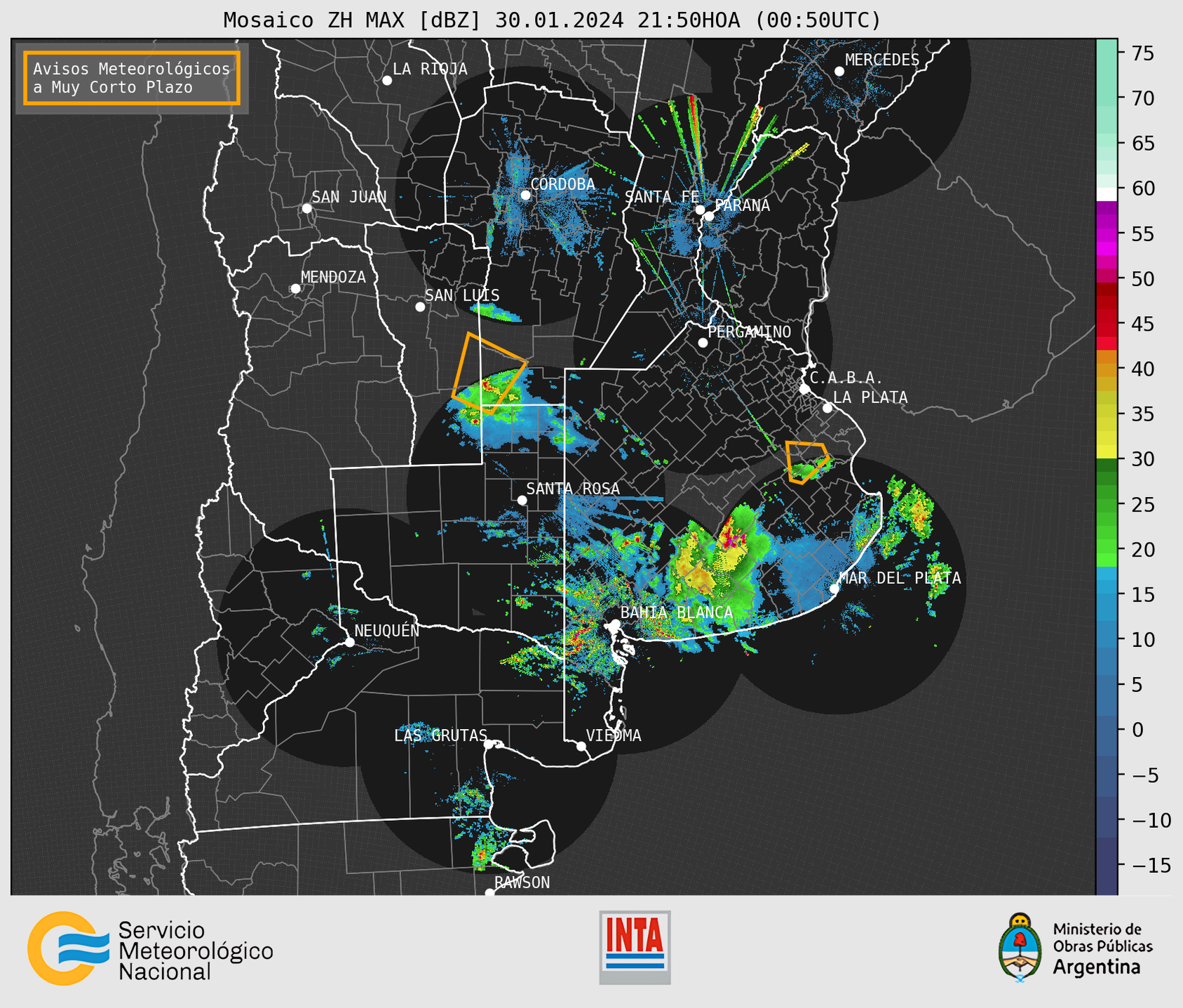Click the Servicio Meteorológico Nacional logo
Viewport: 1183px width, 1008px height.
pyautogui.click(x=150, y=948)
